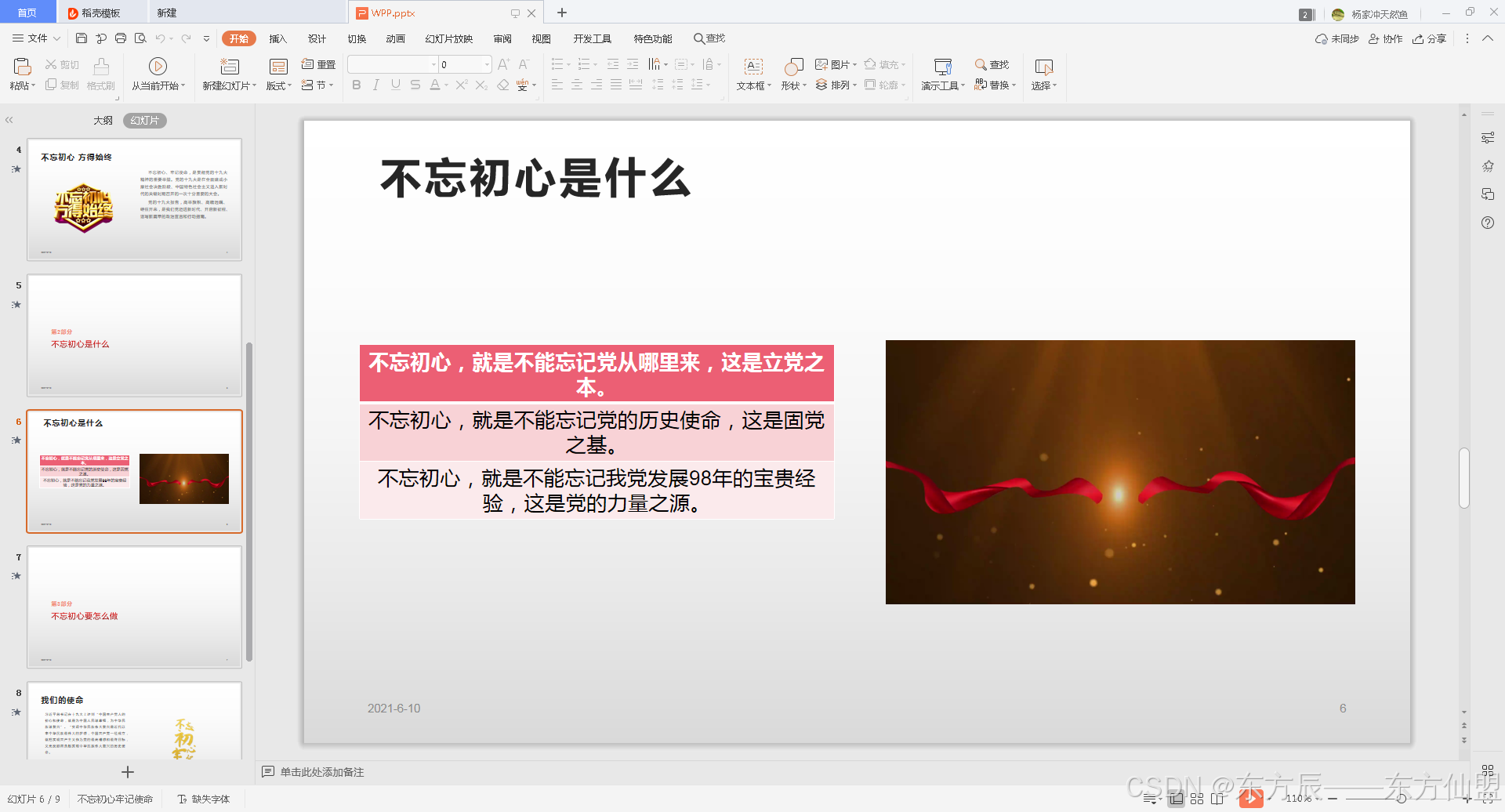1505x812 pixels.
Task: Click the Print icon in quick access toolbar
Action: click(x=120, y=38)
